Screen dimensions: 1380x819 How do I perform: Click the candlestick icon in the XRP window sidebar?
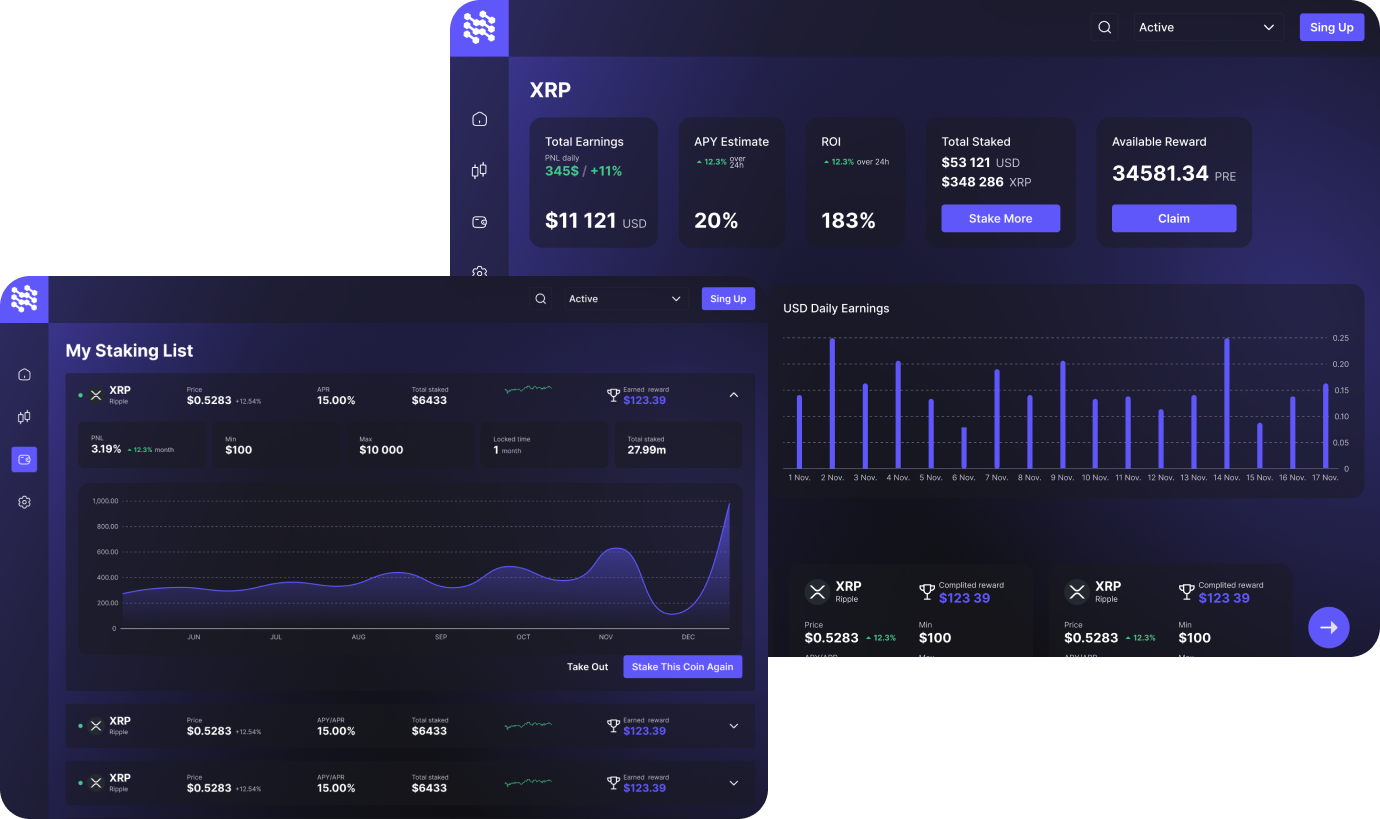(479, 171)
